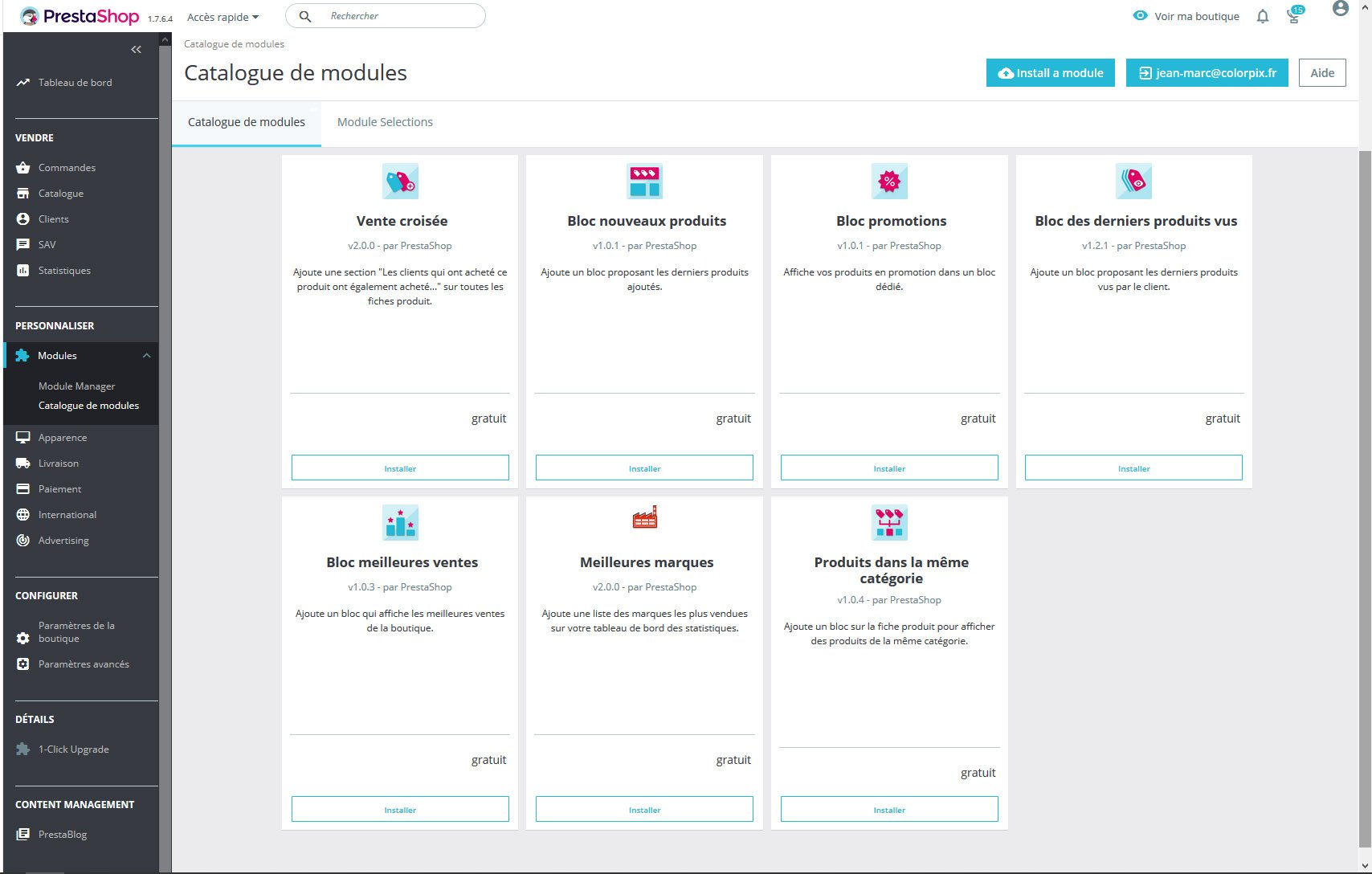1372x874 pixels.
Task: Click the jean-marc@colorpix.fr account button
Action: click(1207, 73)
